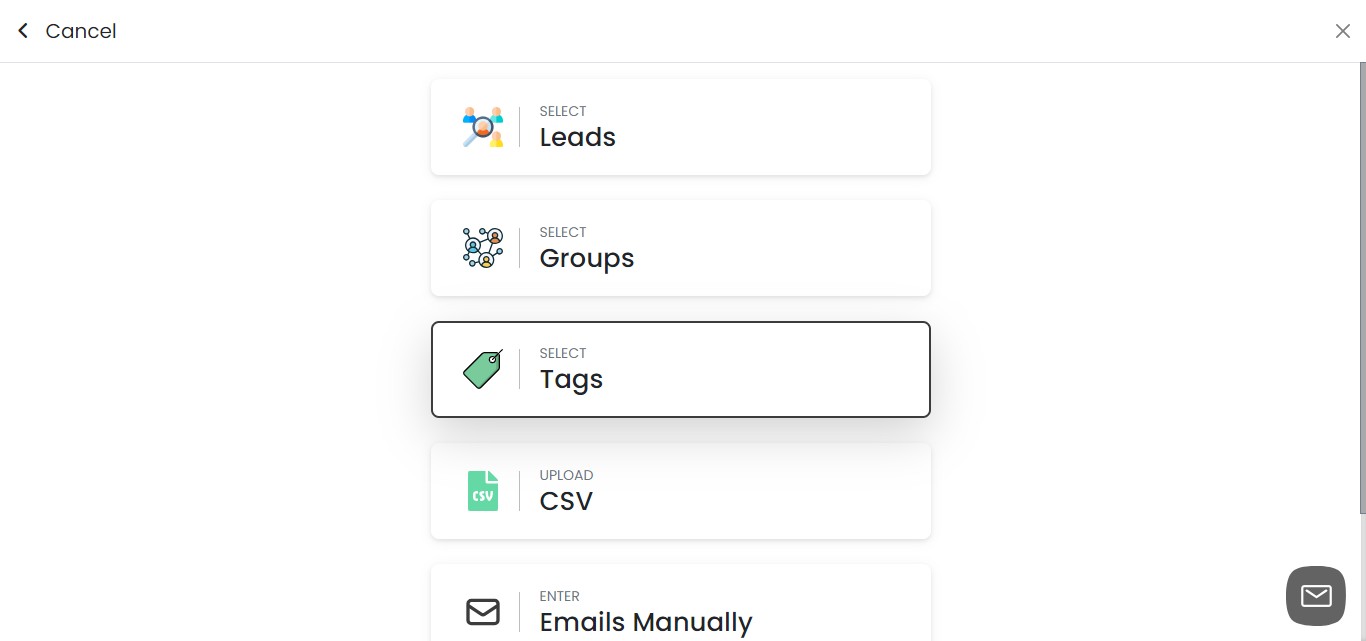Select the highlighted Tags card
This screenshot has width=1366, height=641.
click(x=680, y=368)
